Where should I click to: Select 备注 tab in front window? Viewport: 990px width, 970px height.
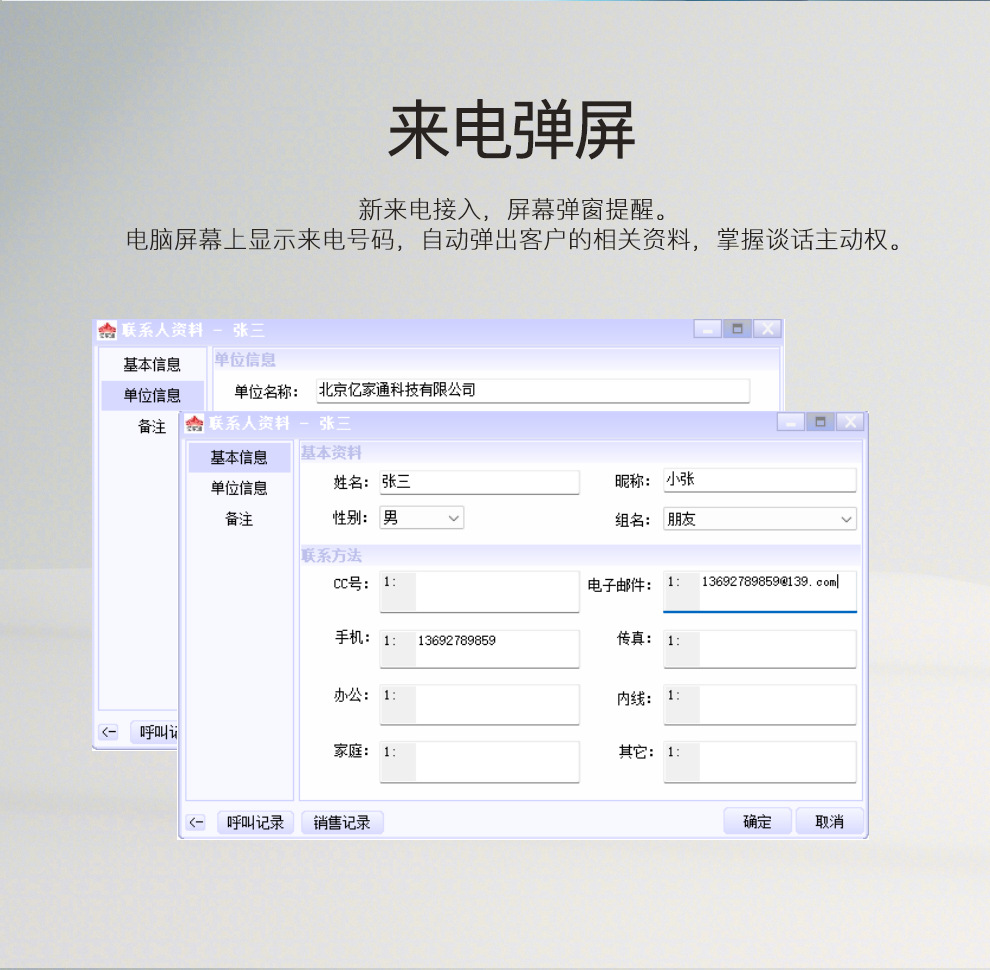[239, 518]
